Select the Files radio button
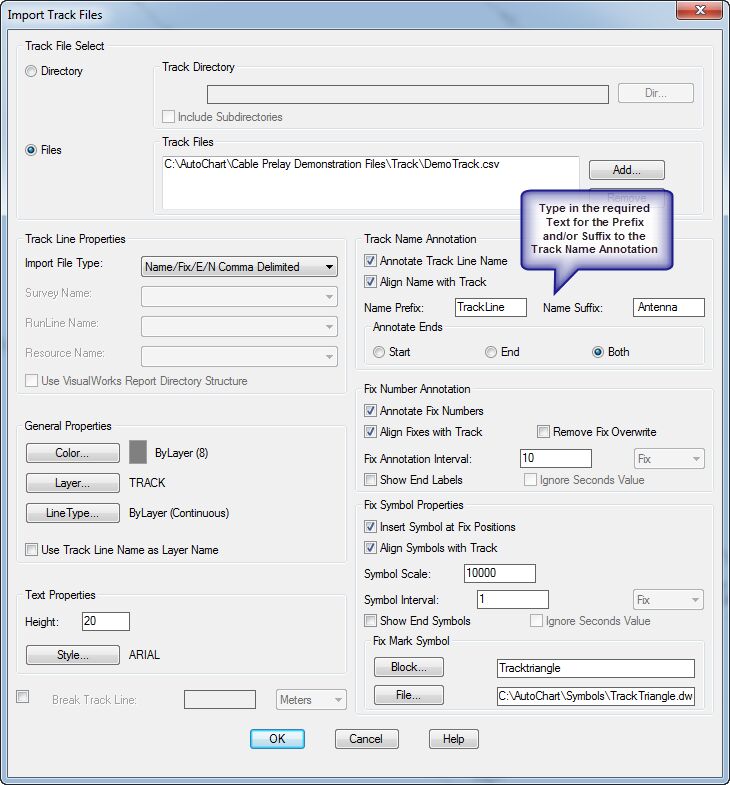This screenshot has width=730, height=785. 31,150
